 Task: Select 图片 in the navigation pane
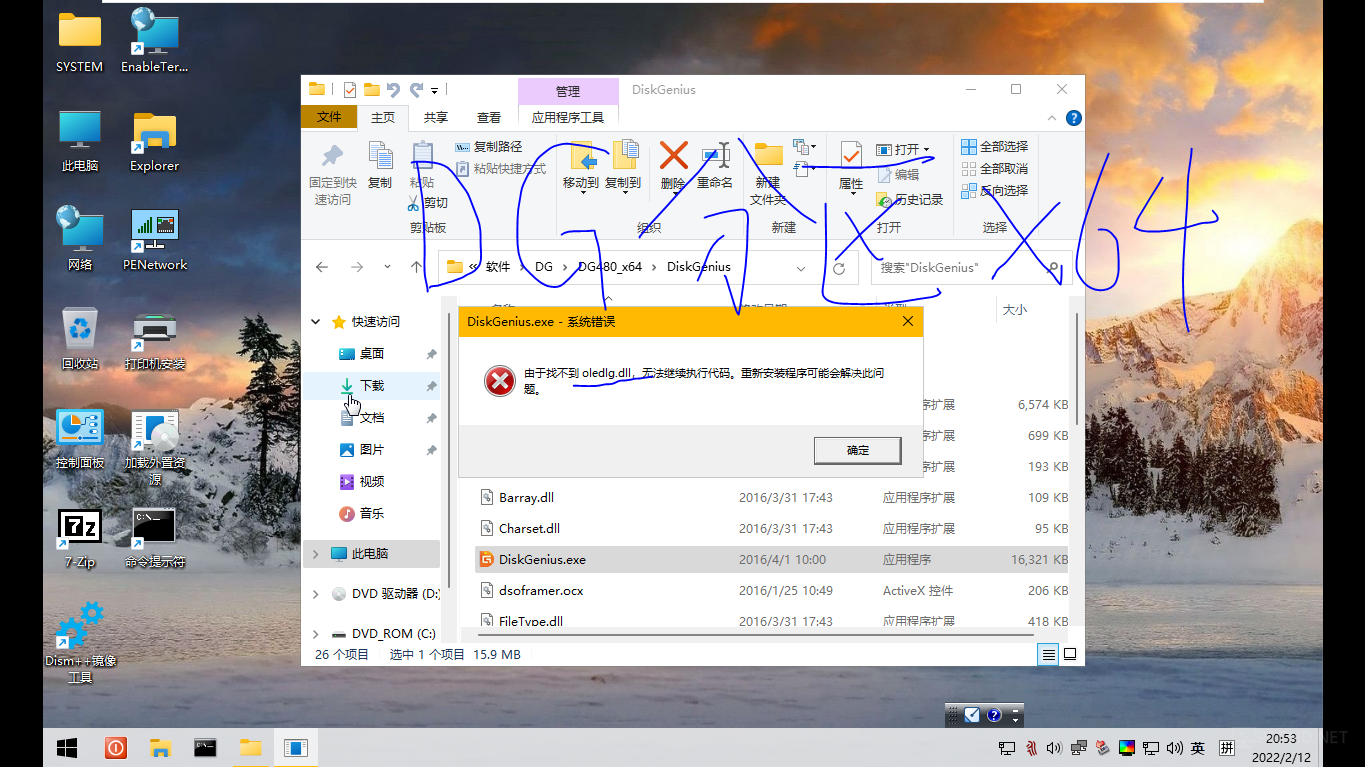pos(372,450)
